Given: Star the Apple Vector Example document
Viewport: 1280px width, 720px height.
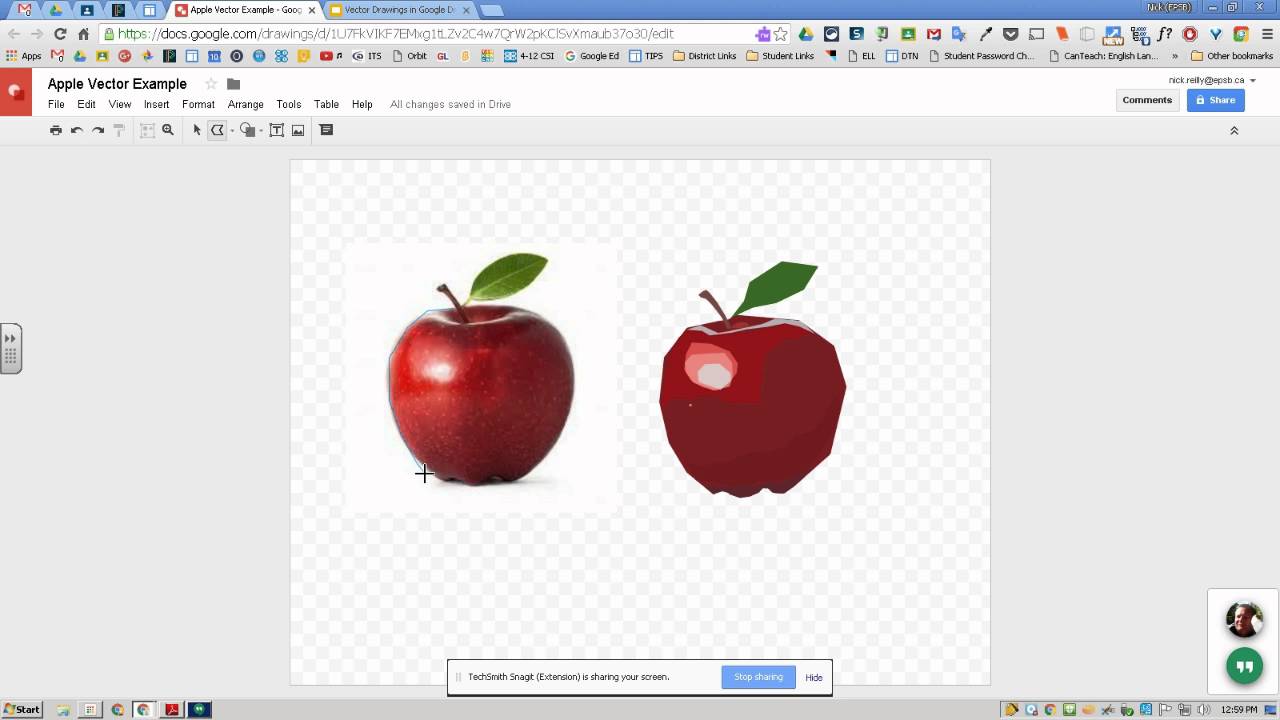Looking at the screenshot, I should 211,84.
